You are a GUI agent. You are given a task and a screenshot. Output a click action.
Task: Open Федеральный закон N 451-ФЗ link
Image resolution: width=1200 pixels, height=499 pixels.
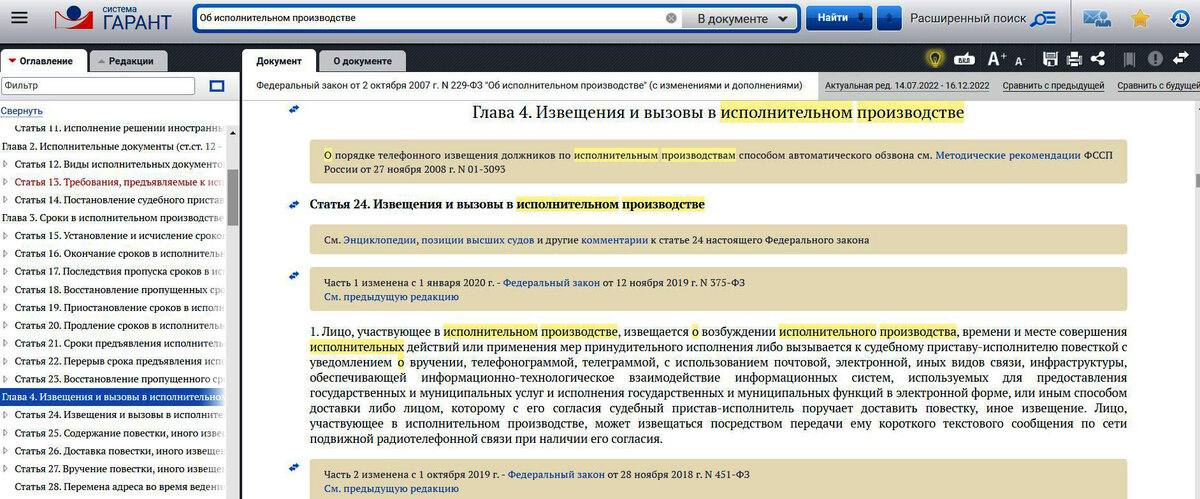(x=555, y=475)
